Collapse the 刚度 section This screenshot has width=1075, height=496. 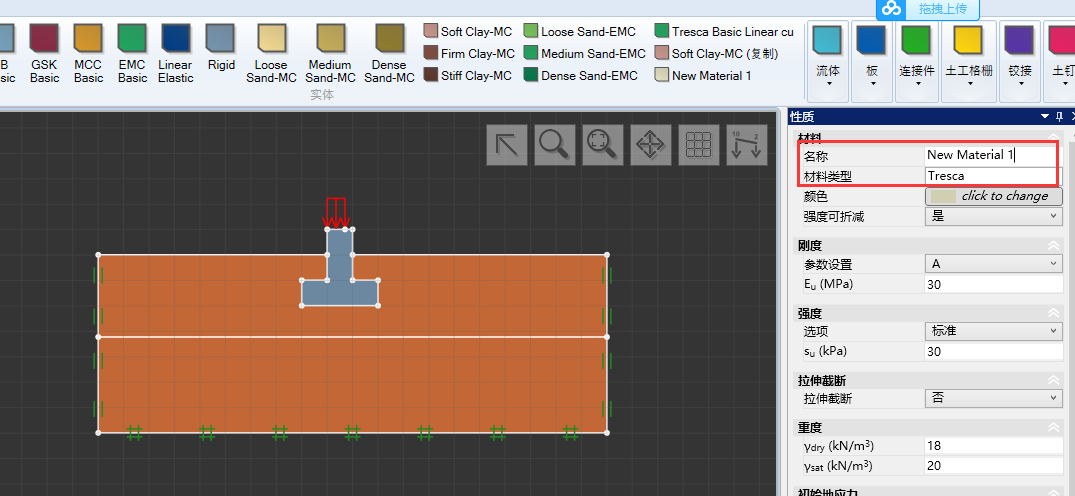coord(1054,246)
